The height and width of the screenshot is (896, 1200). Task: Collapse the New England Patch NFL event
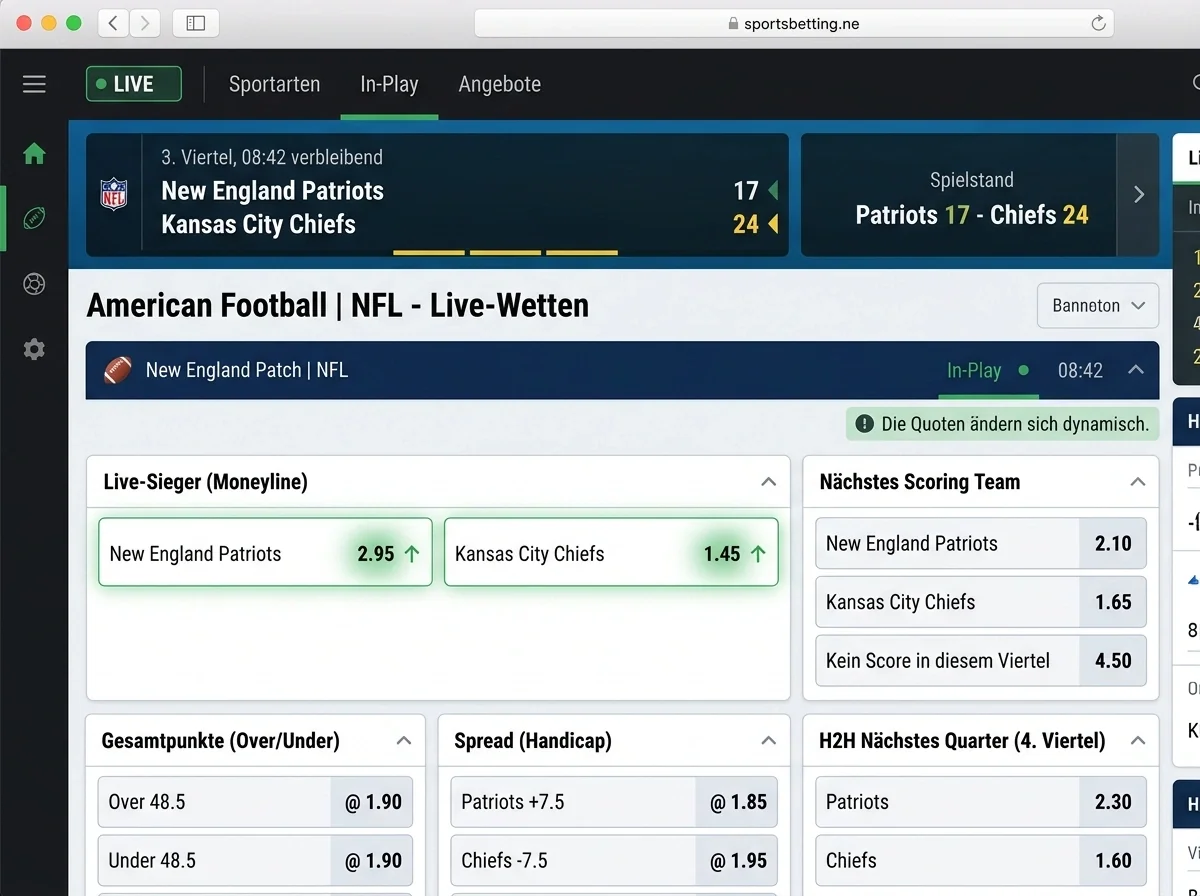pos(1136,370)
